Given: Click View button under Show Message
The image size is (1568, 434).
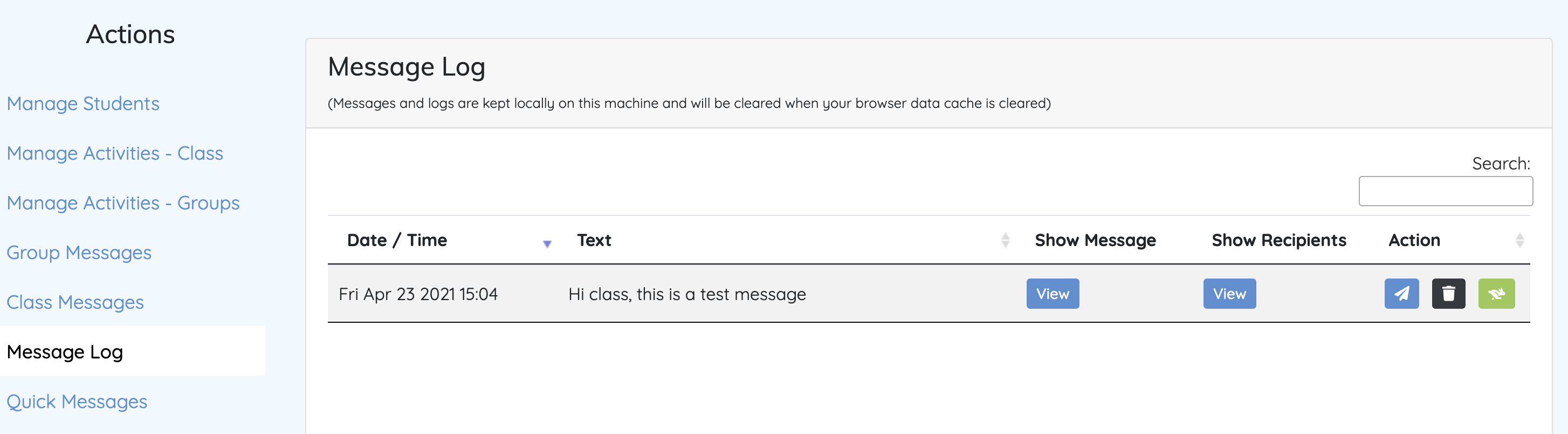Looking at the screenshot, I should (x=1053, y=294).
